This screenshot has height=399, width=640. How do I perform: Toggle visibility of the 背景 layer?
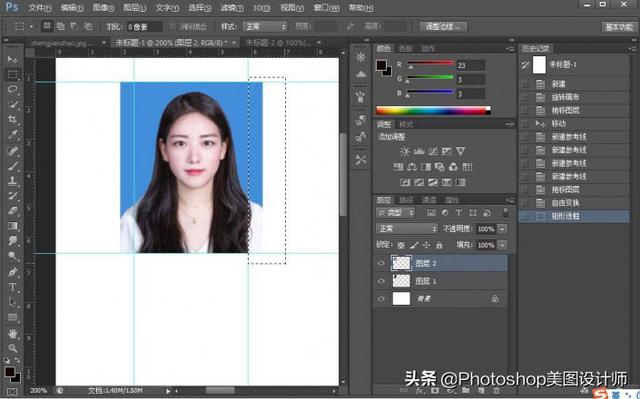tap(381, 299)
